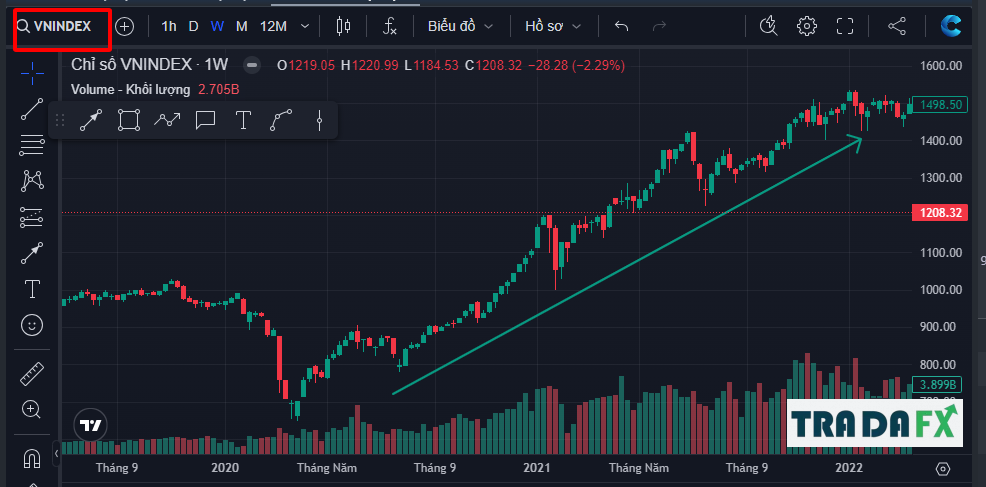Screen dimensions: 986x487
Task: Click the TradingView logo on chart
Action: (x=91, y=425)
